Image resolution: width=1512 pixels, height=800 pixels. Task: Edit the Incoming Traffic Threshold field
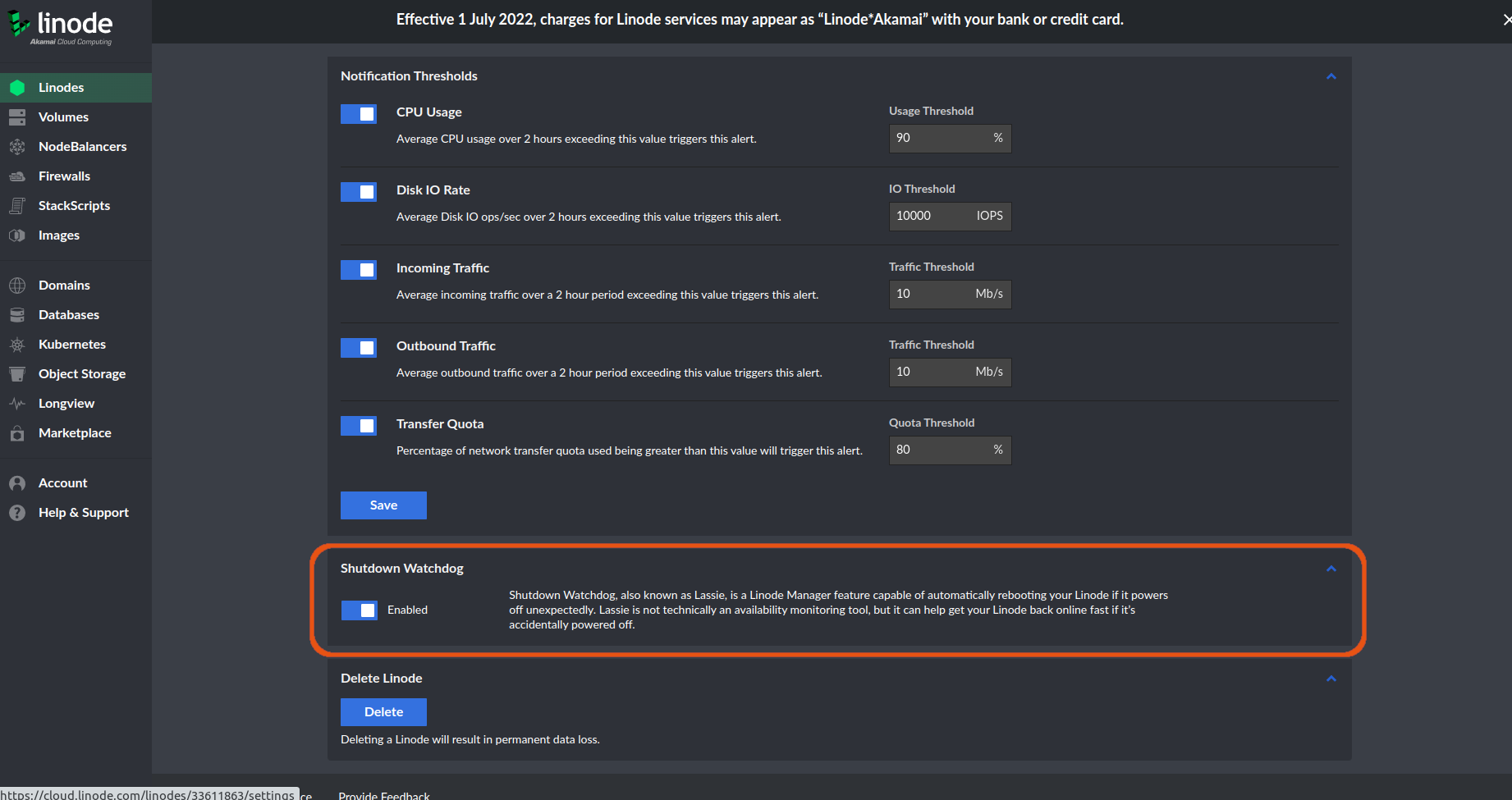(950, 295)
